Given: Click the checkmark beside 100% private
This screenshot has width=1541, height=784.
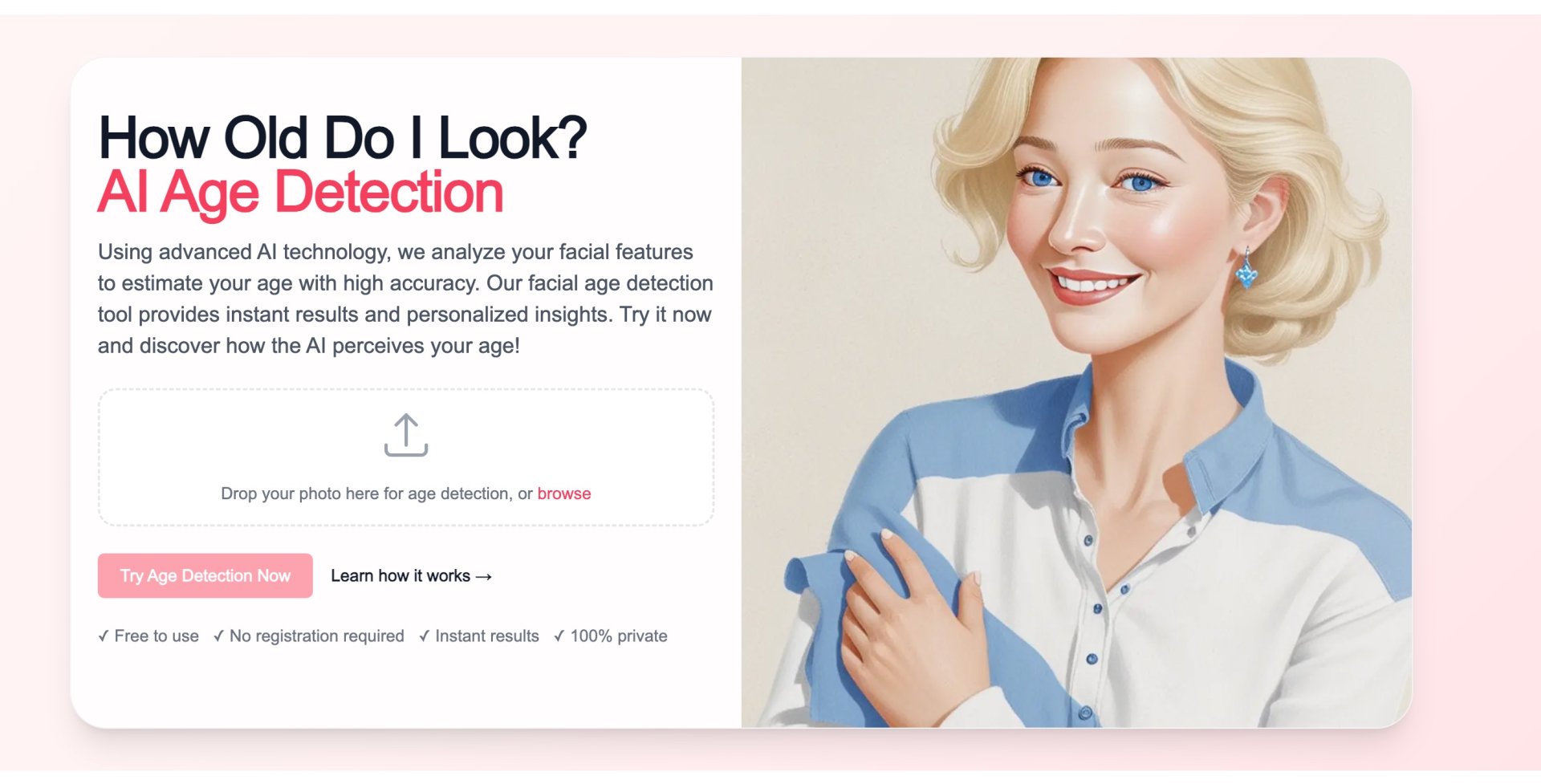Looking at the screenshot, I should pos(559,636).
